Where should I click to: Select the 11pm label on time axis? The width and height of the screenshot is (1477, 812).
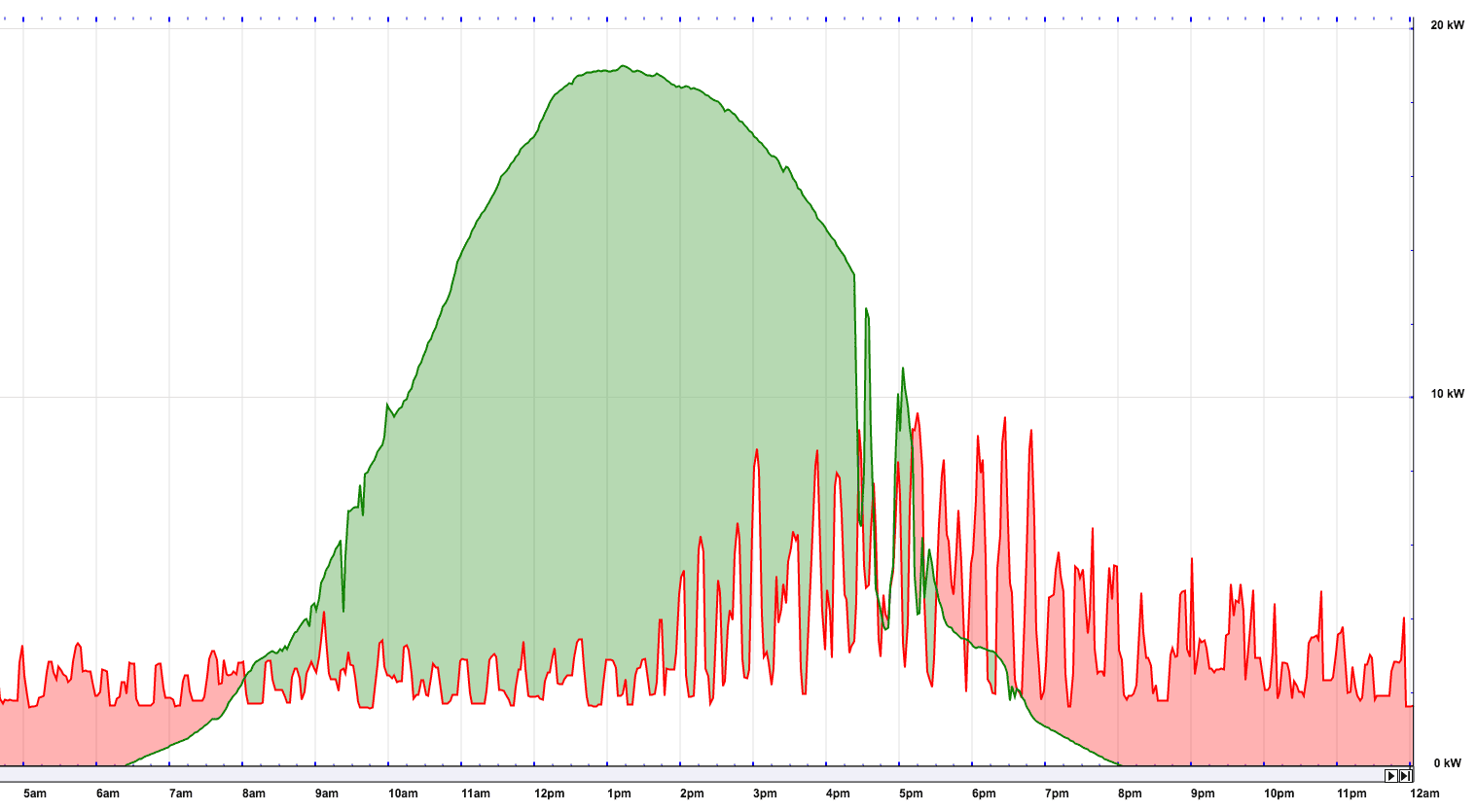tap(1351, 794)
